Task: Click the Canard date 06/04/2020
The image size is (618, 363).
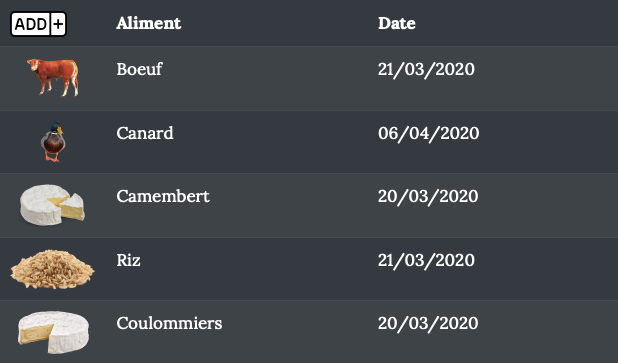Action: click(x=428, y=134)
